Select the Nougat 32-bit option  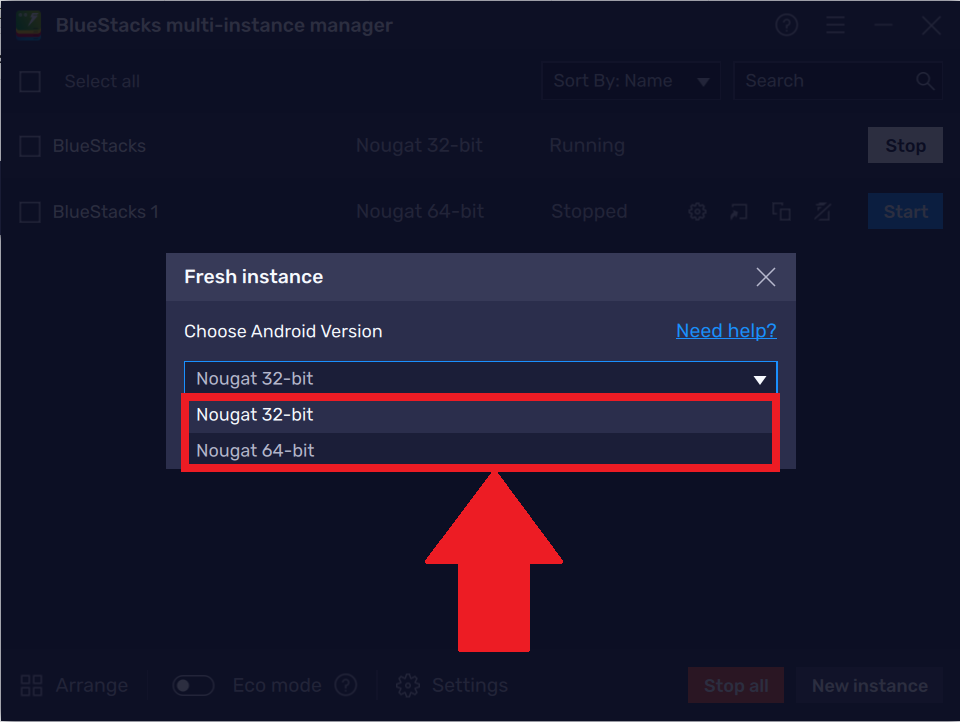coord(482,414)
